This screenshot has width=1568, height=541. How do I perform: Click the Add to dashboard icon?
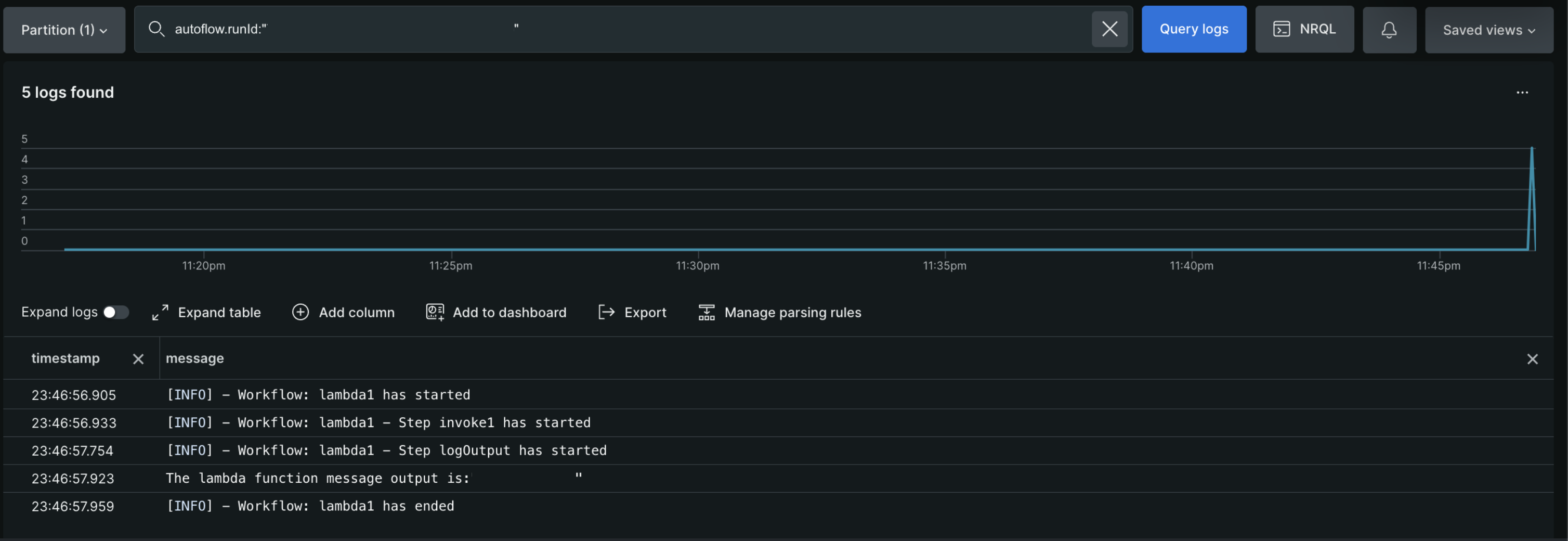[434, 312]
